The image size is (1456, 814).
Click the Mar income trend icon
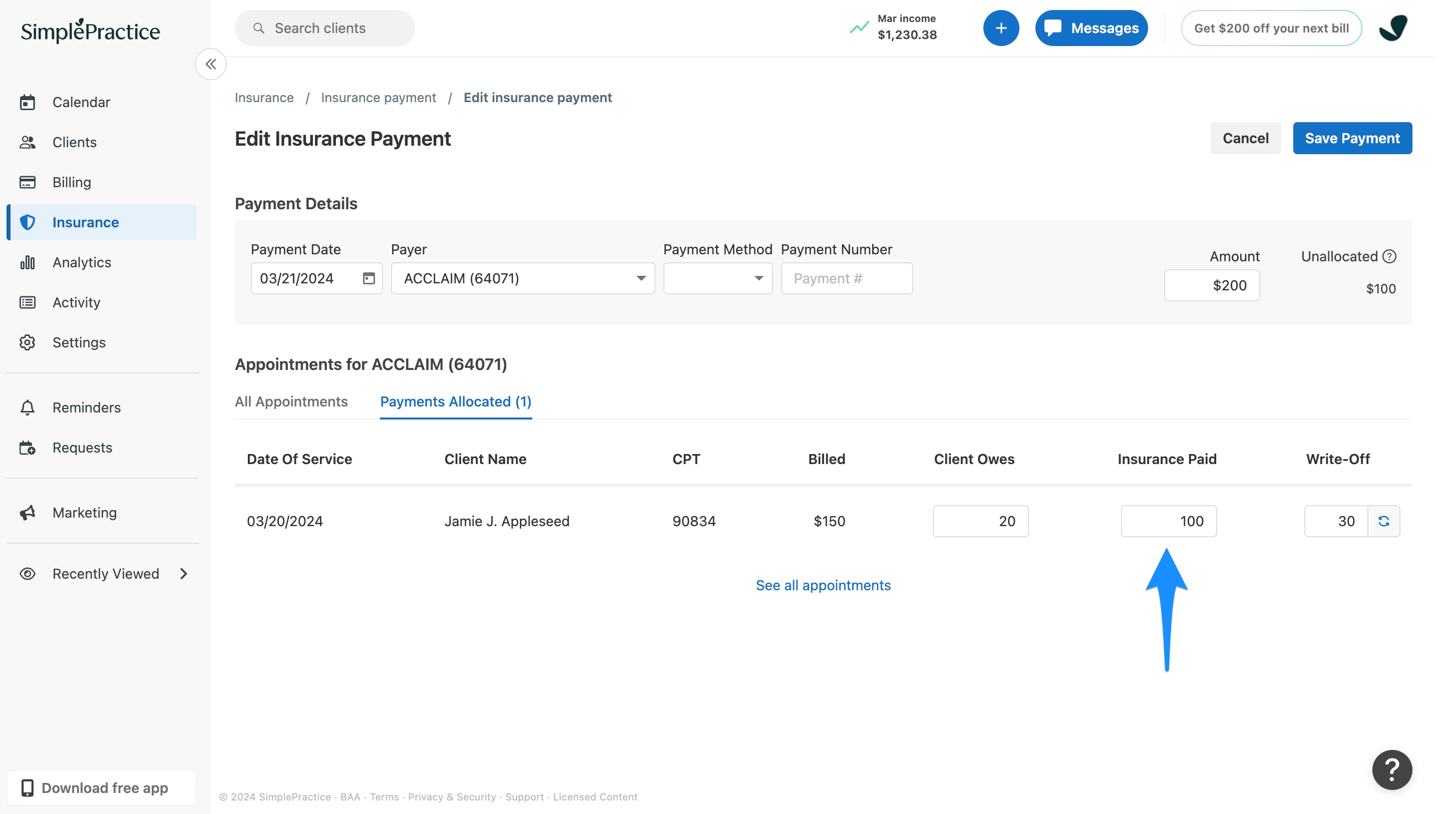coord(859,27)
